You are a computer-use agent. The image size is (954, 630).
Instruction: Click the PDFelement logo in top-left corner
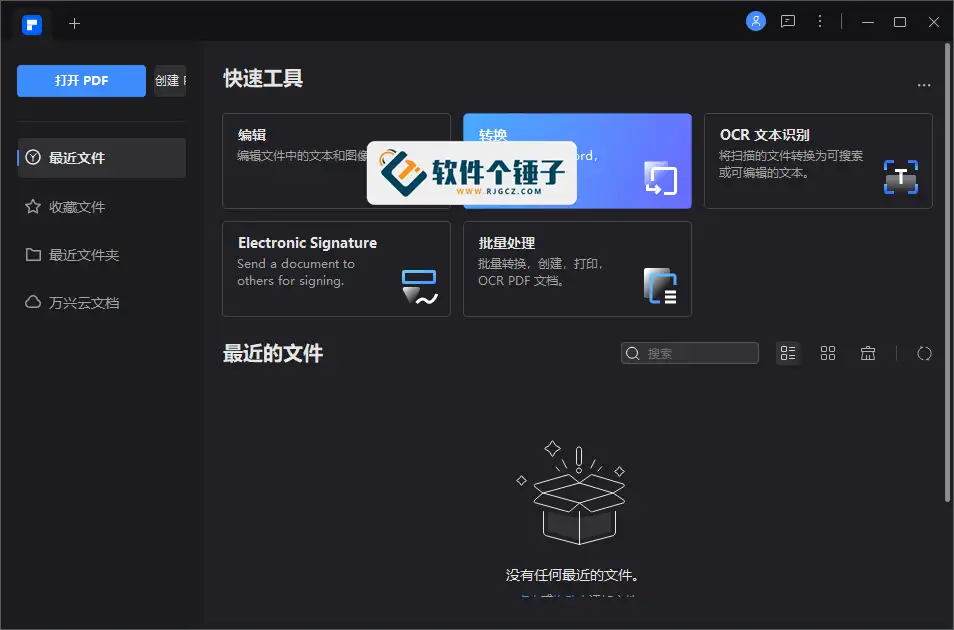(31, 24)
